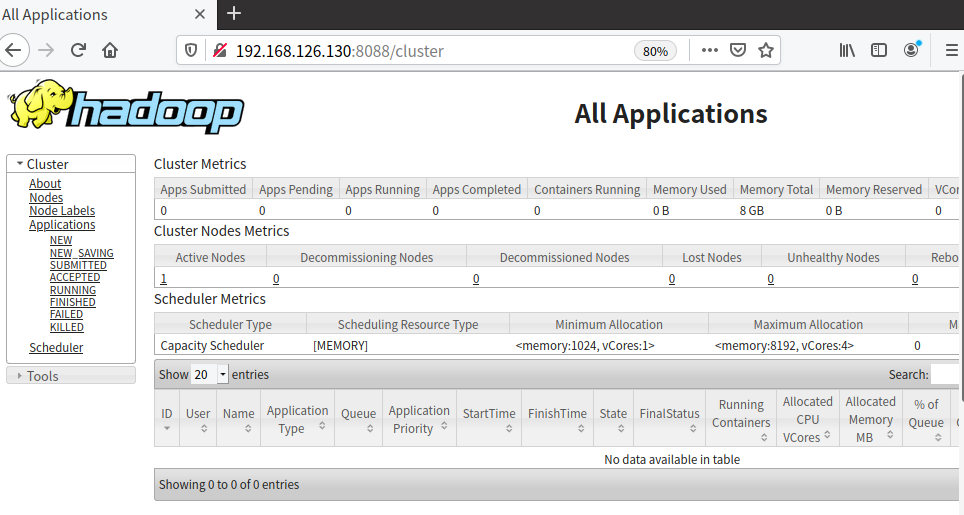The height and width of the screenshot is (515, 964).
Task: Open the page actions three-dot menu
Action: pyautogui.click(x=709, y=50)
